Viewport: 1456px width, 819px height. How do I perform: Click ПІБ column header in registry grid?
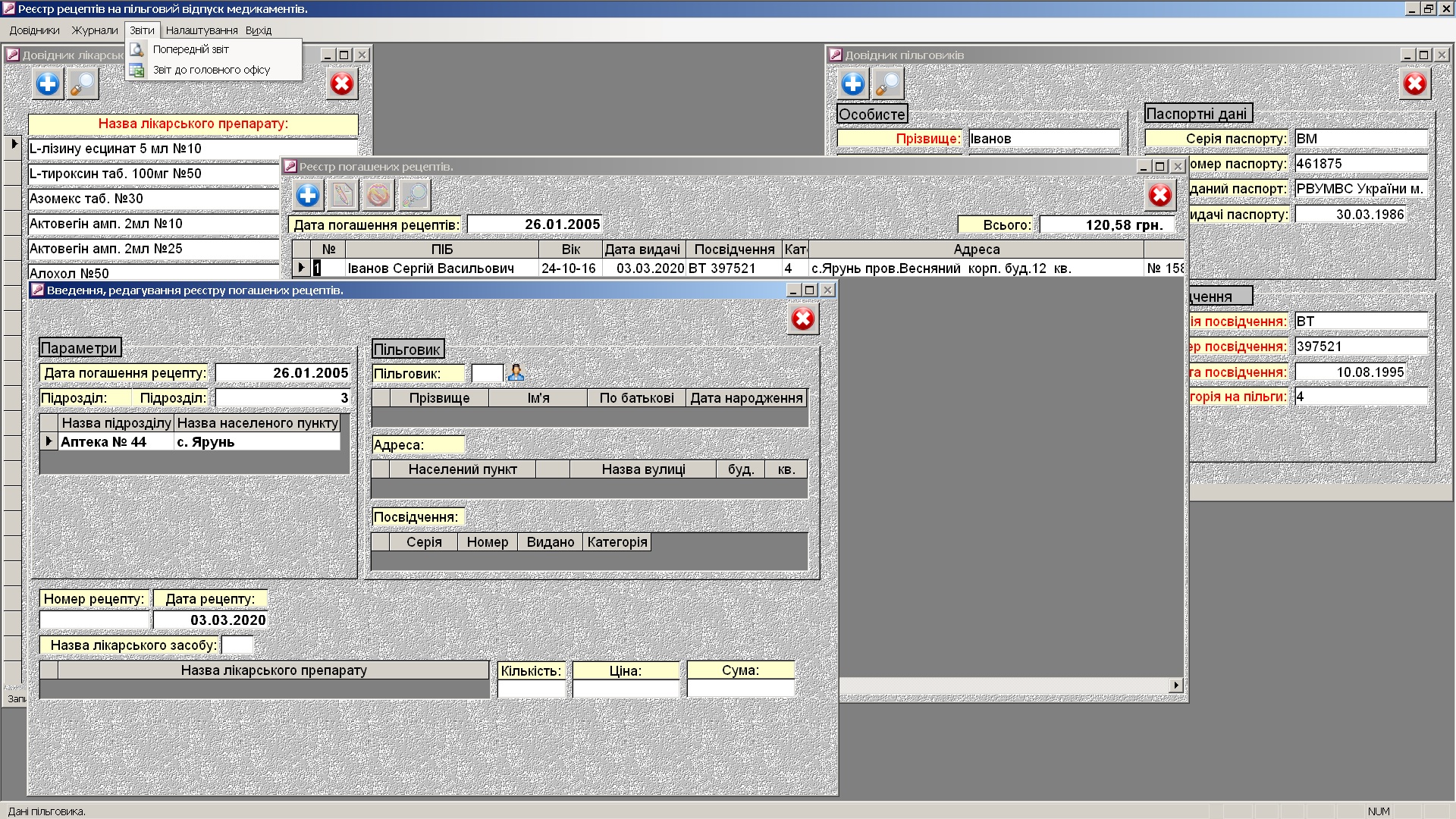442,249
